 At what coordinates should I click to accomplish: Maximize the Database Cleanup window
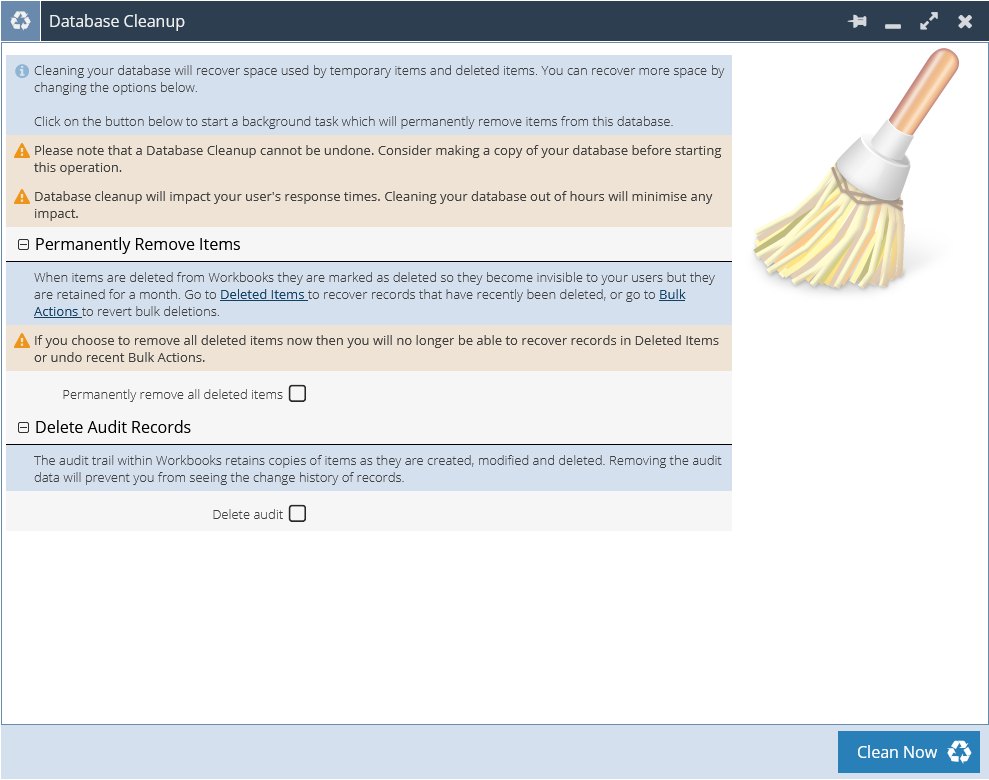(x=928, y=21)
